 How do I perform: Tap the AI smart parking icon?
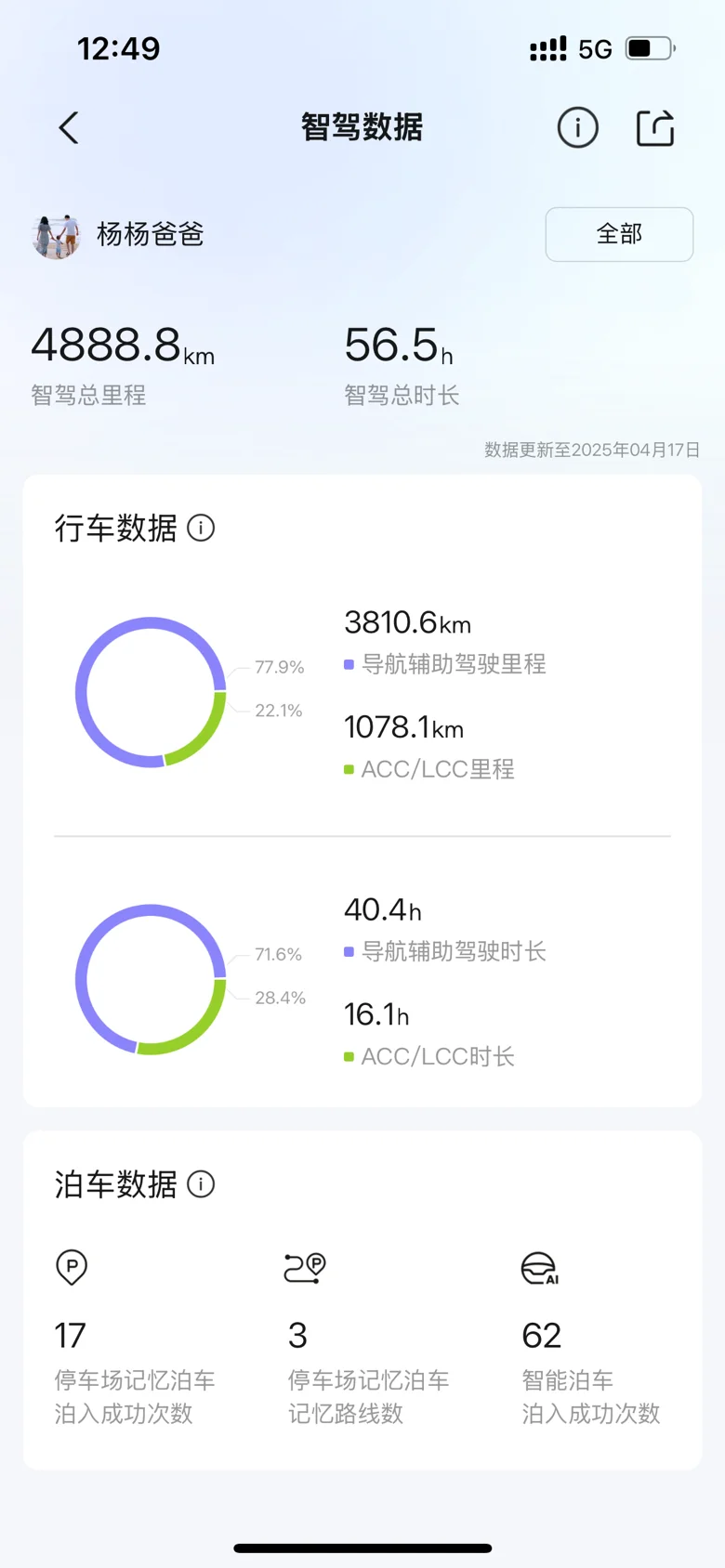[x=539, y=1268]
